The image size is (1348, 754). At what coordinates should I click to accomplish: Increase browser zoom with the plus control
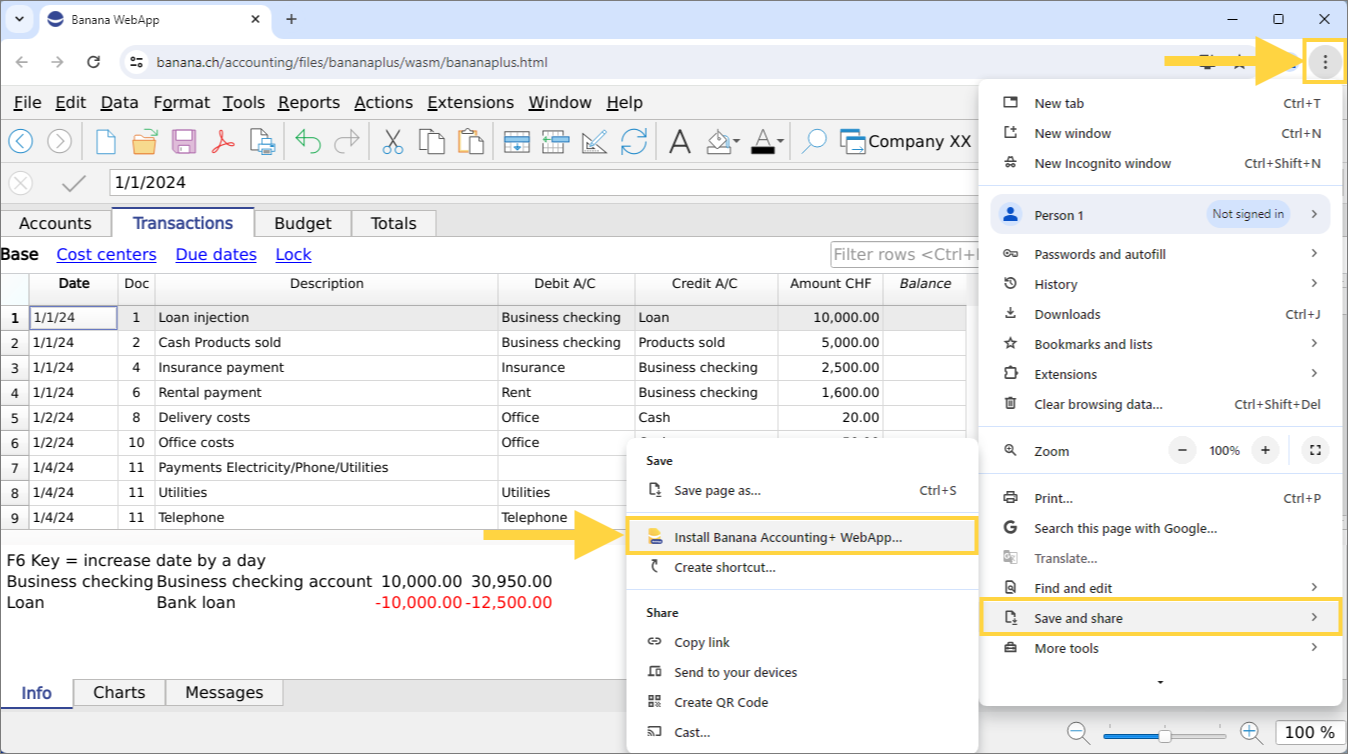pos(1265,450)
